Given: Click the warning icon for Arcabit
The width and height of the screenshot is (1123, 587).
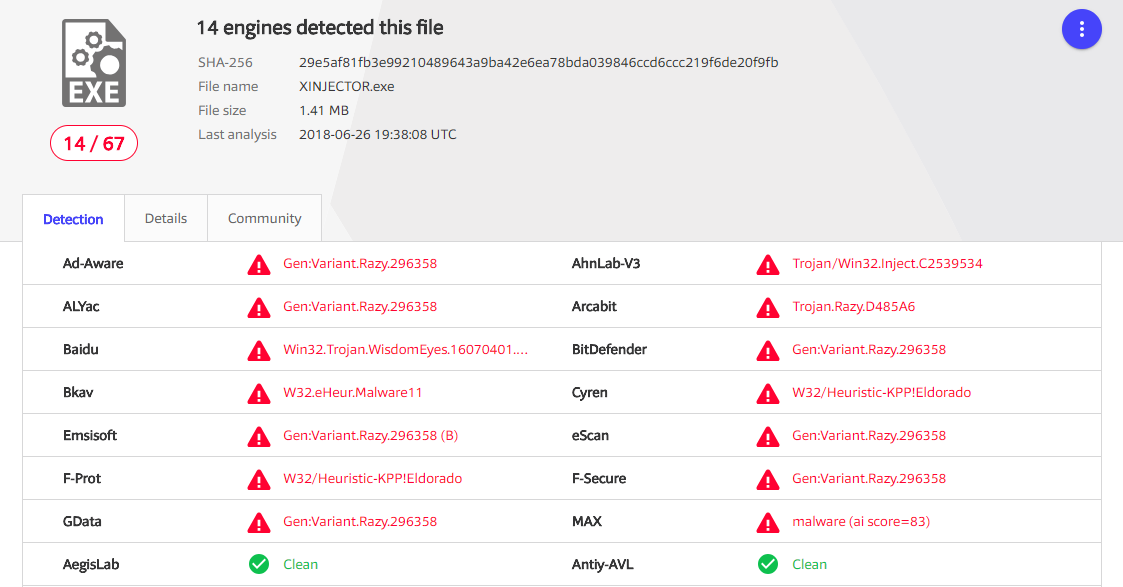Looking at the screenshot, I should [x=768, y=308].
